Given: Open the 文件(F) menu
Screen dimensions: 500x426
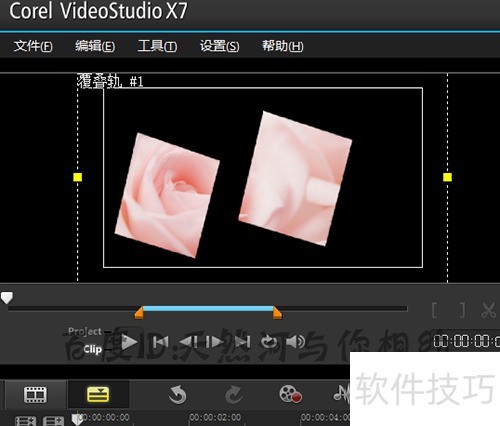Looking at the screenshot, I should click(33, 46).
